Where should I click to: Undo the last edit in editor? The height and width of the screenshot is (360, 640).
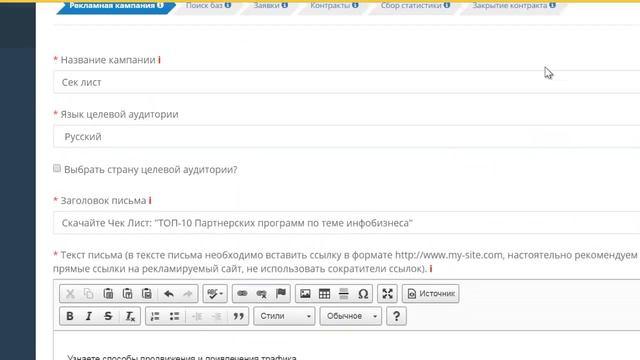point(169,293)
